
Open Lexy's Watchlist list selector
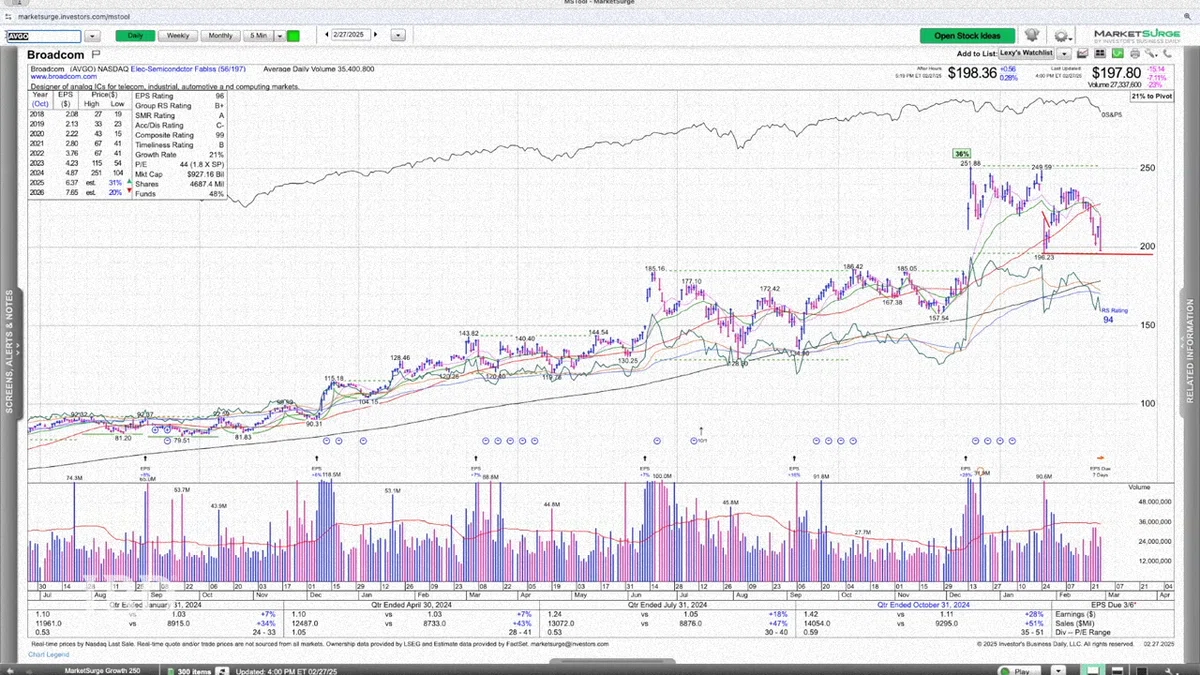coord(1026,53)
